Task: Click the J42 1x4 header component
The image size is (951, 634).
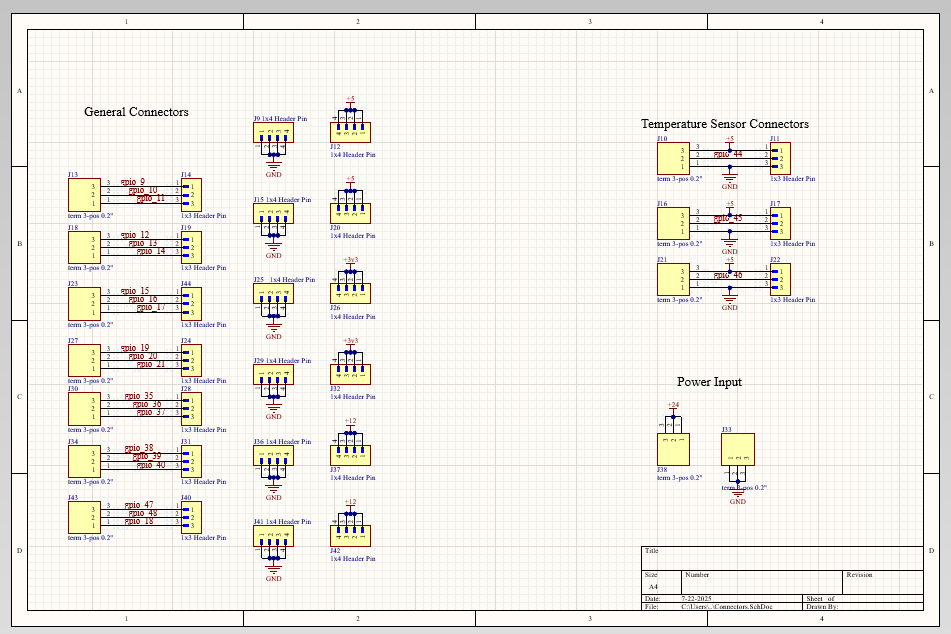Action: [350, 535]
